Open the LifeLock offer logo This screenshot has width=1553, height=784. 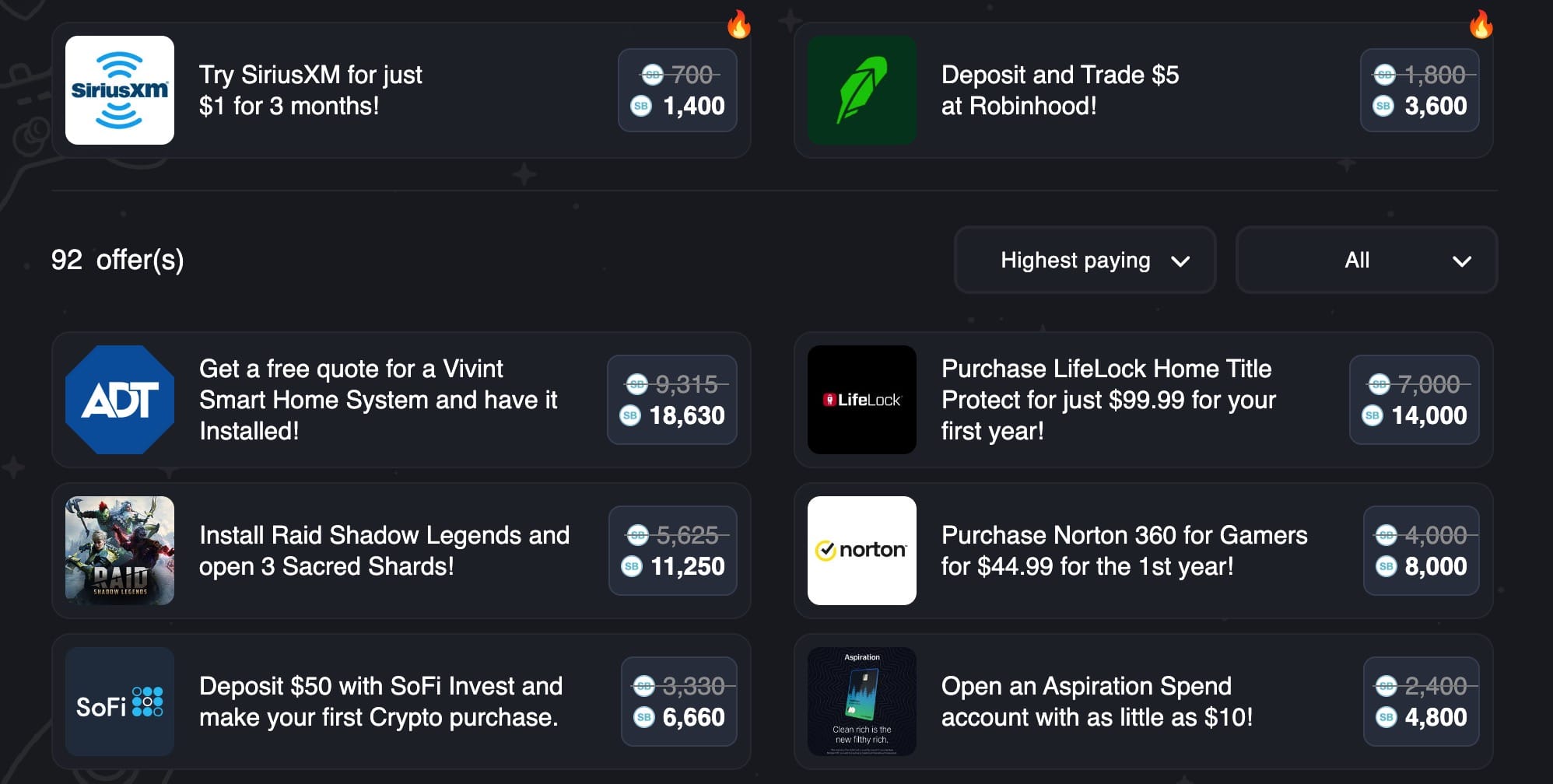862,400
